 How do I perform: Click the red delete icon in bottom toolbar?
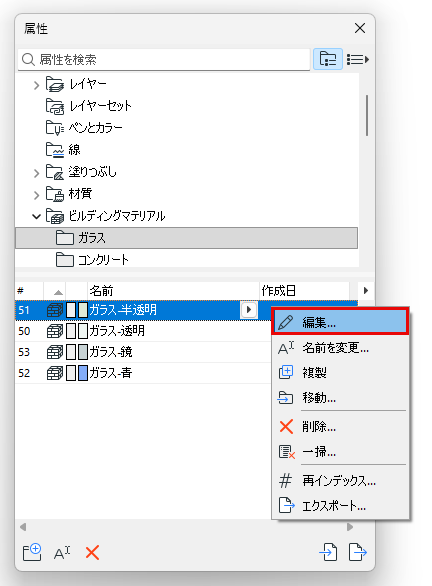92,552
